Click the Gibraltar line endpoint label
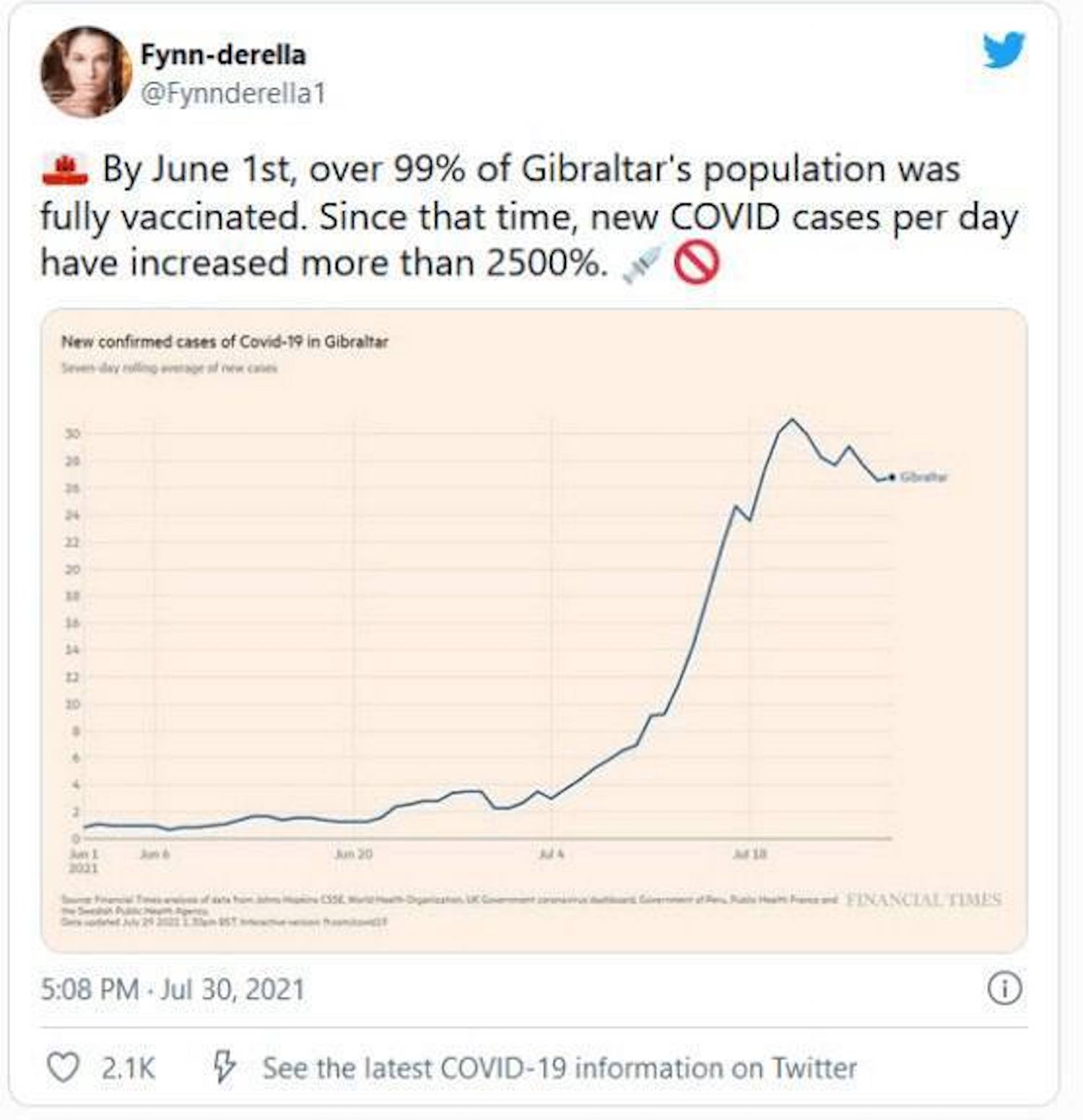Screen dimensions: 1083x1120 click(x=923, y=477)
